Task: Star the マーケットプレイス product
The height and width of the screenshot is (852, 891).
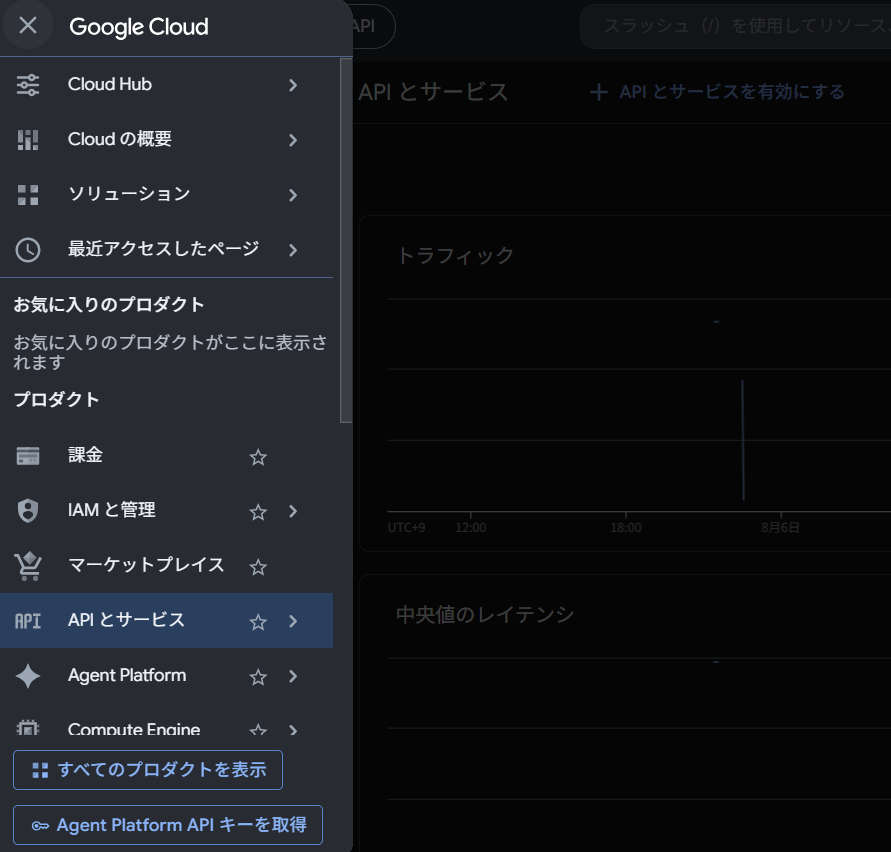Action: click(258, 567)
